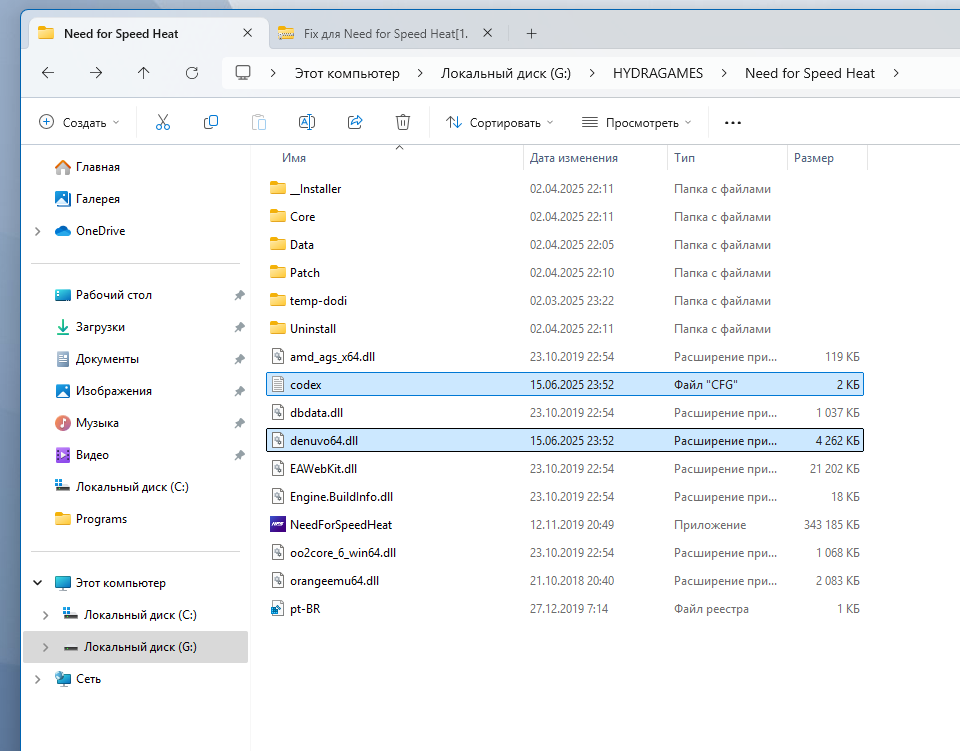960x751 pixels.
Task: Click the Cut scissors icon
Action: pos(162,122)
